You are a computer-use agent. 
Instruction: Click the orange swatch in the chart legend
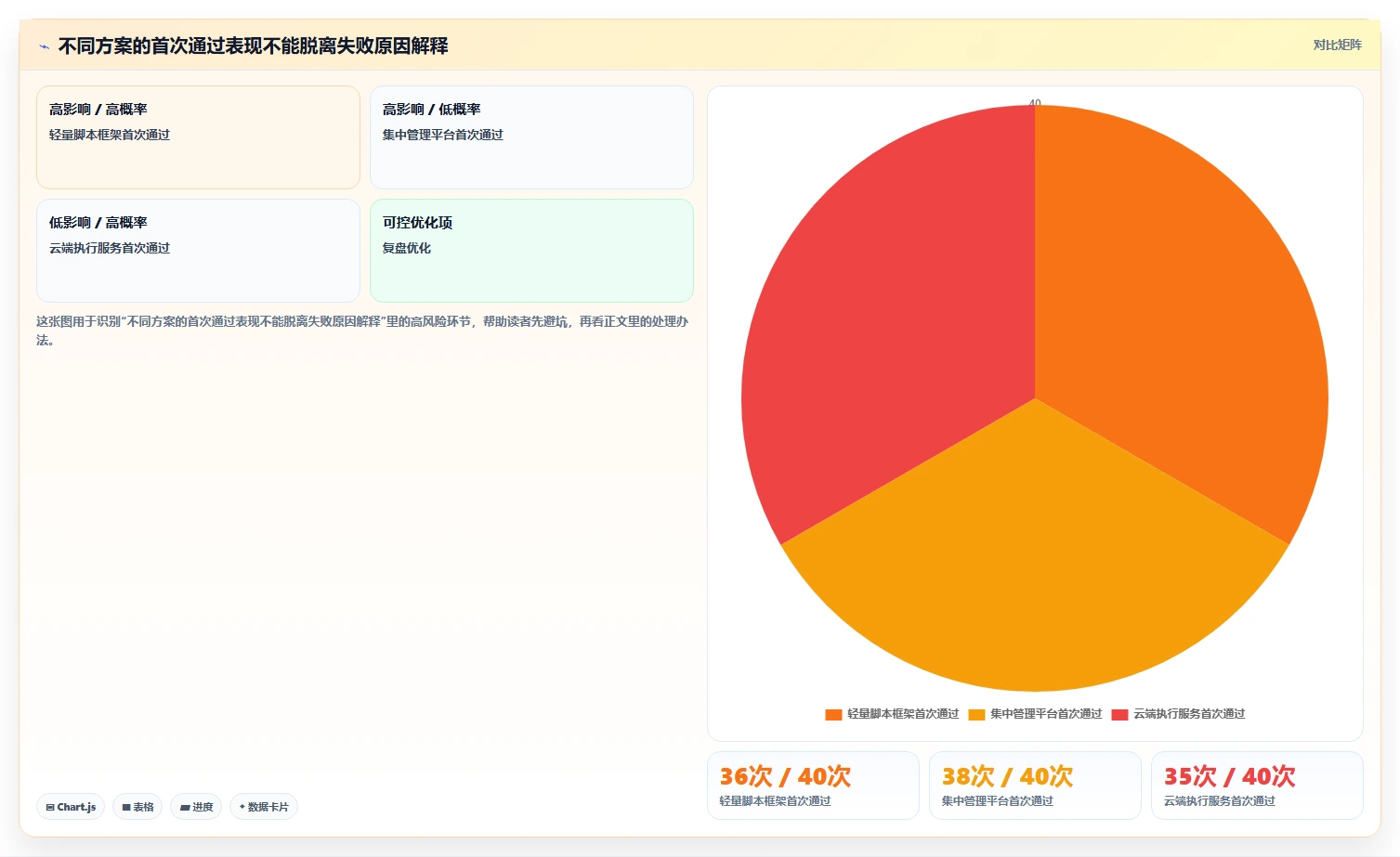(x=833, y=714)
